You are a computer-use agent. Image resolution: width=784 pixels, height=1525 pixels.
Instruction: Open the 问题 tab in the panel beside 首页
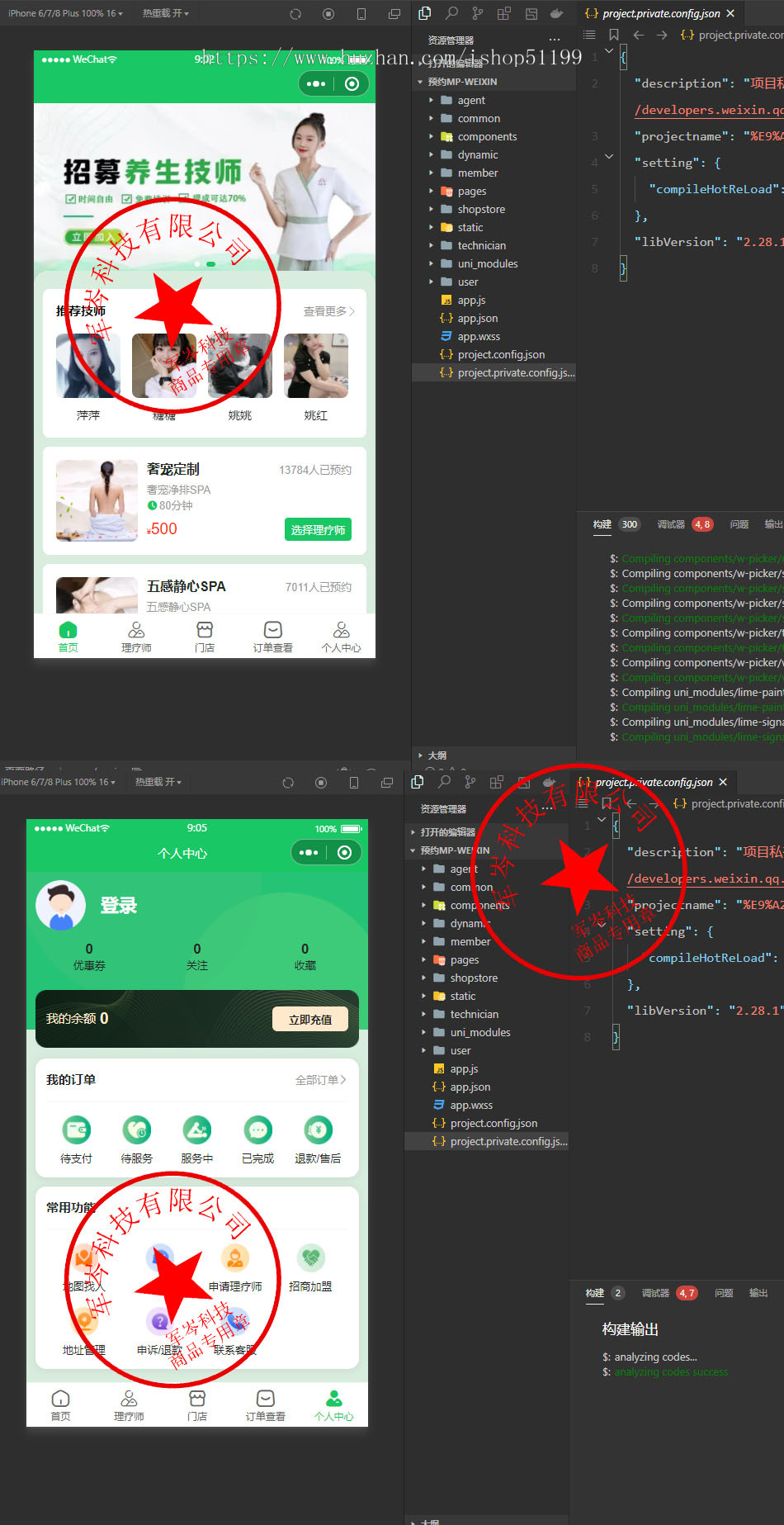(x=739, y=524)
